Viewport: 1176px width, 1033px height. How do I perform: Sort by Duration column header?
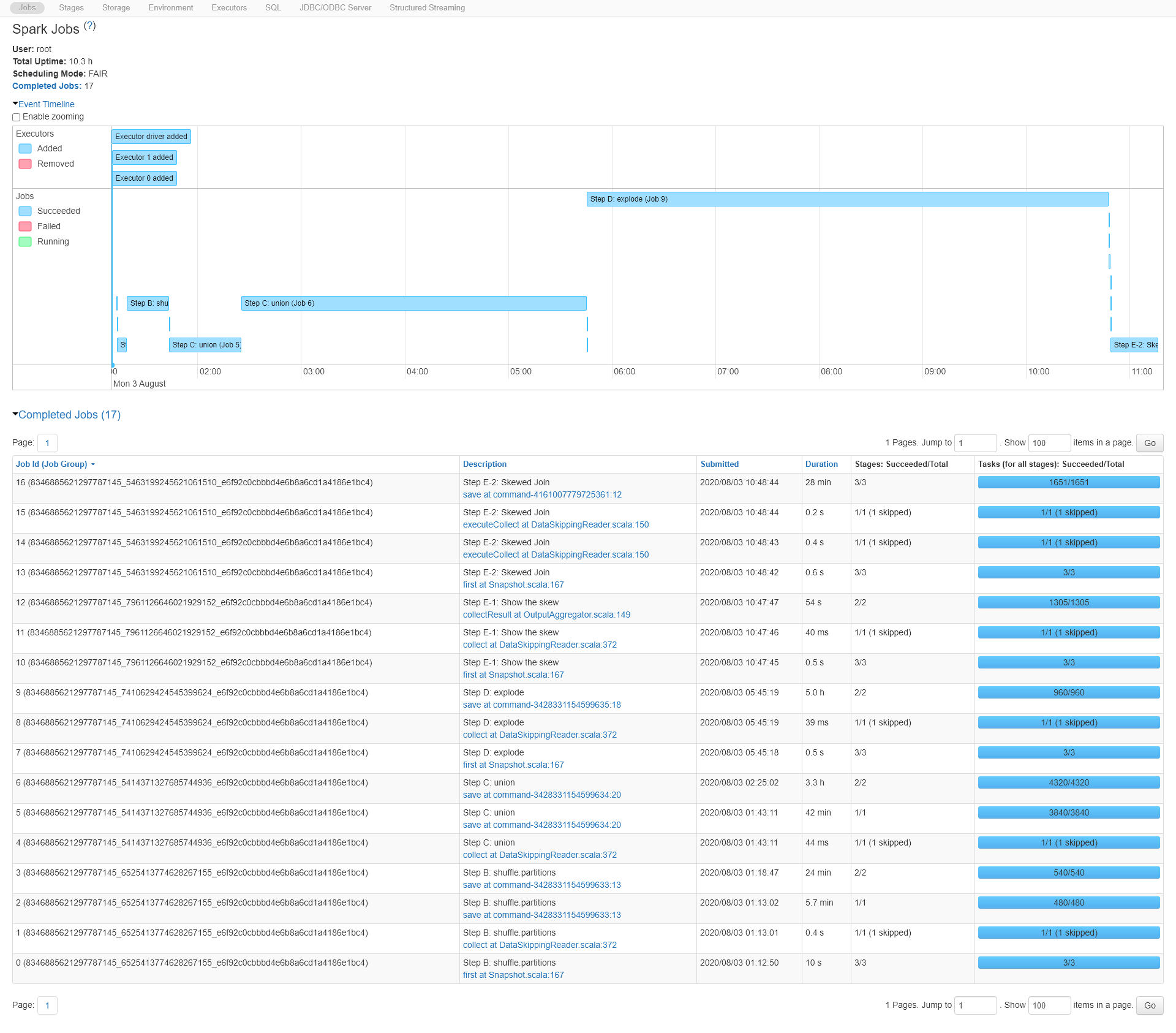coord(821,464)
